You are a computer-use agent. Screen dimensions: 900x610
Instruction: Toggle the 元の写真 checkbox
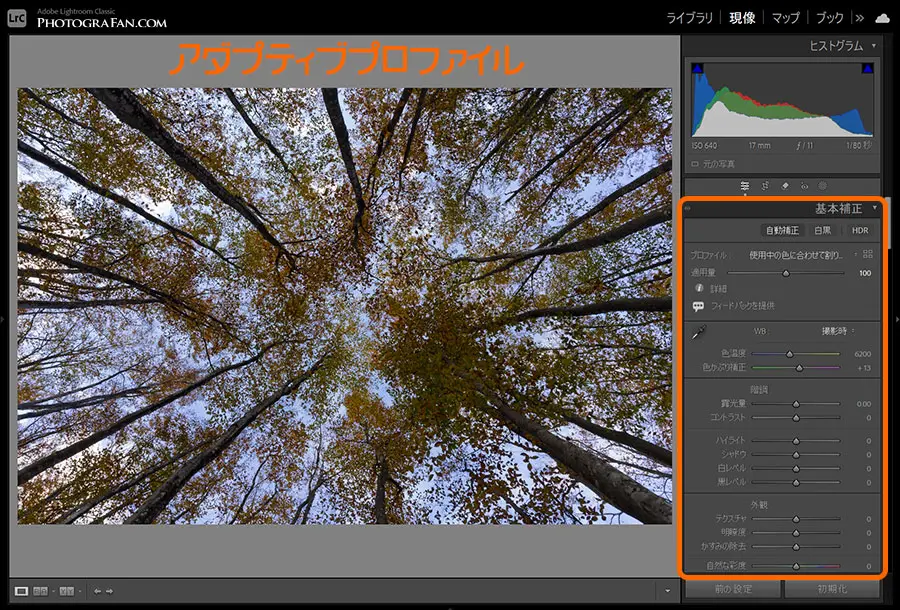[x=695, y=164]
